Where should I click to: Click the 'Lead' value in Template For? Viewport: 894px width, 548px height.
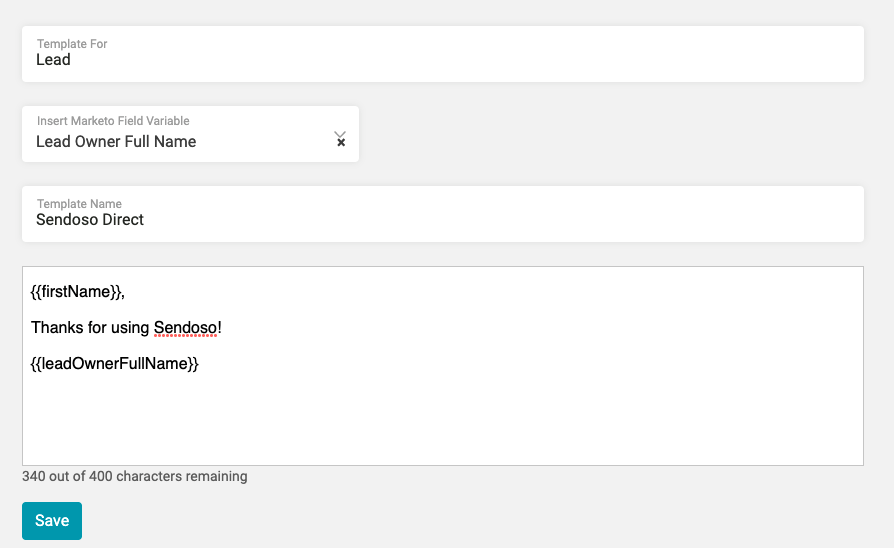(x=53, y=60)
